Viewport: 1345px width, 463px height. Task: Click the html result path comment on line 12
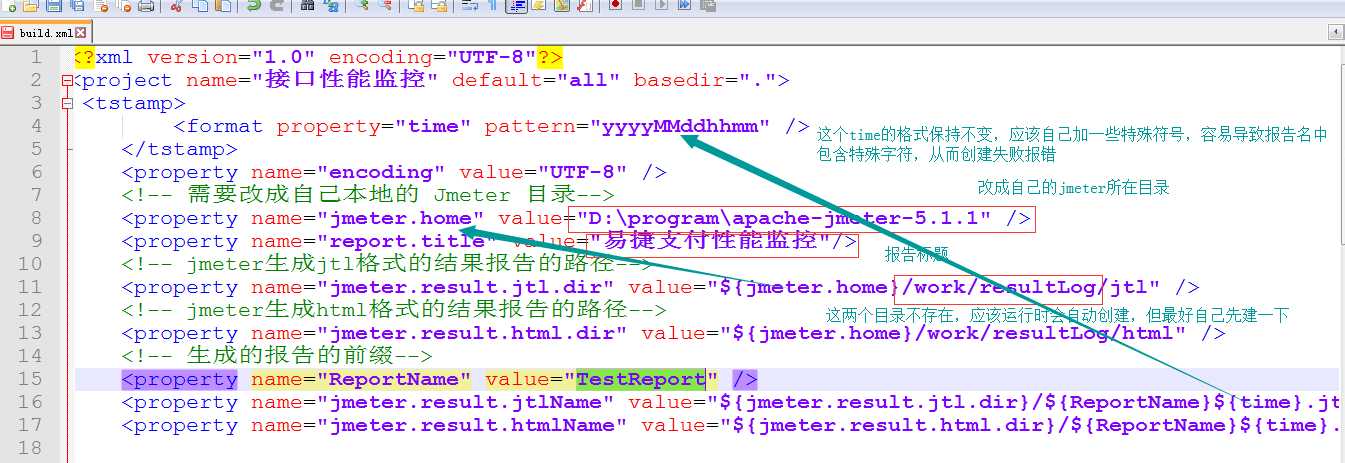click(x=394, y=310)
